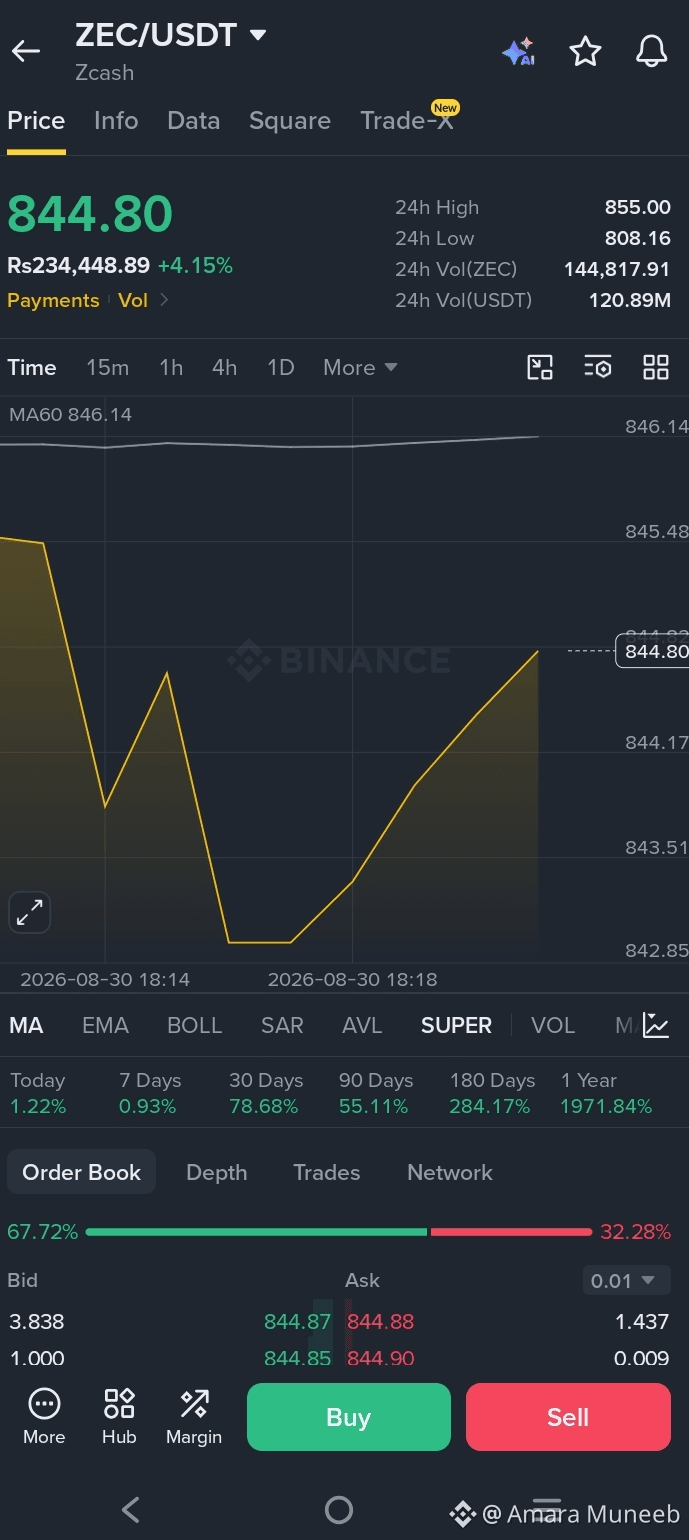Viewport: 689px width, 1540px height.
Task: Open the AI sparkle assistant icon
Action: pos(518,52)
